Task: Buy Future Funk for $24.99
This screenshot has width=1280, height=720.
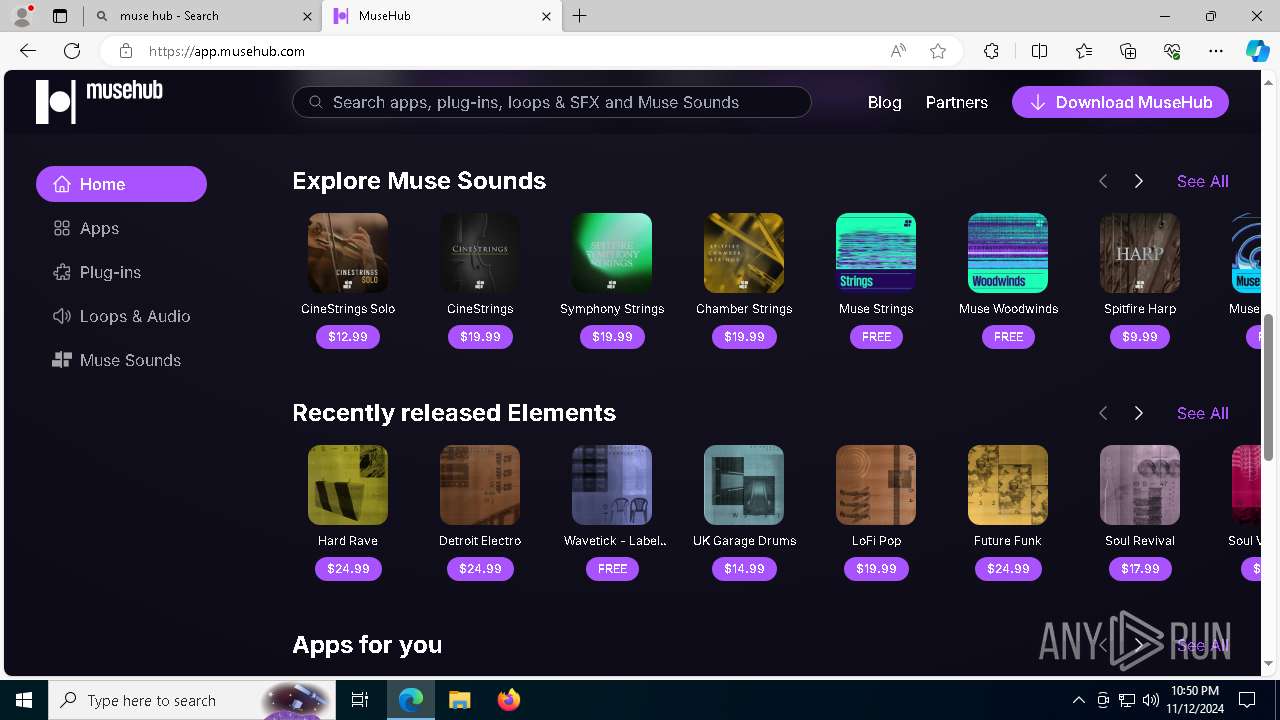Action: click(x=1008, y=569)
